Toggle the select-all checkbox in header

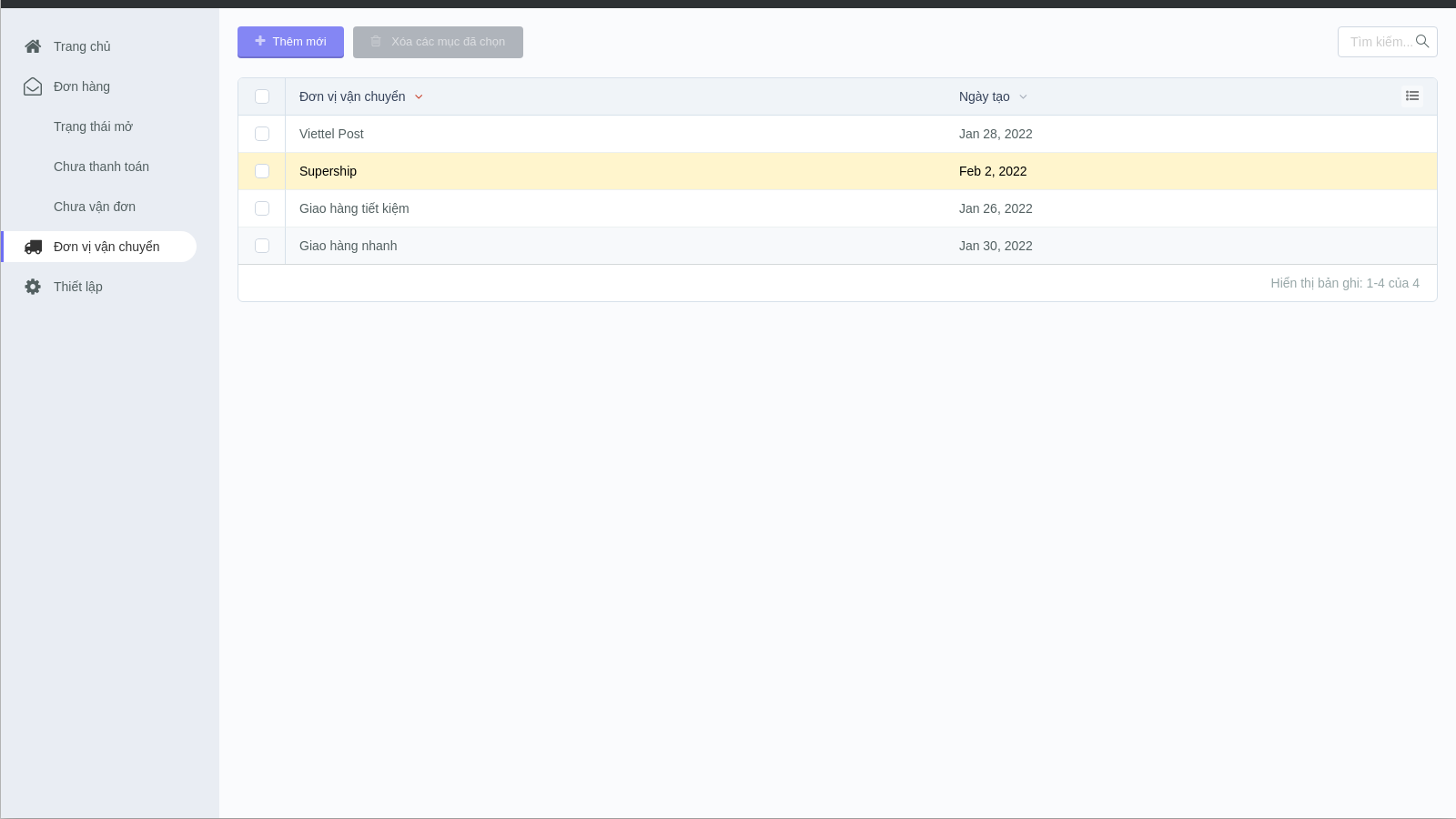[262, 96]
